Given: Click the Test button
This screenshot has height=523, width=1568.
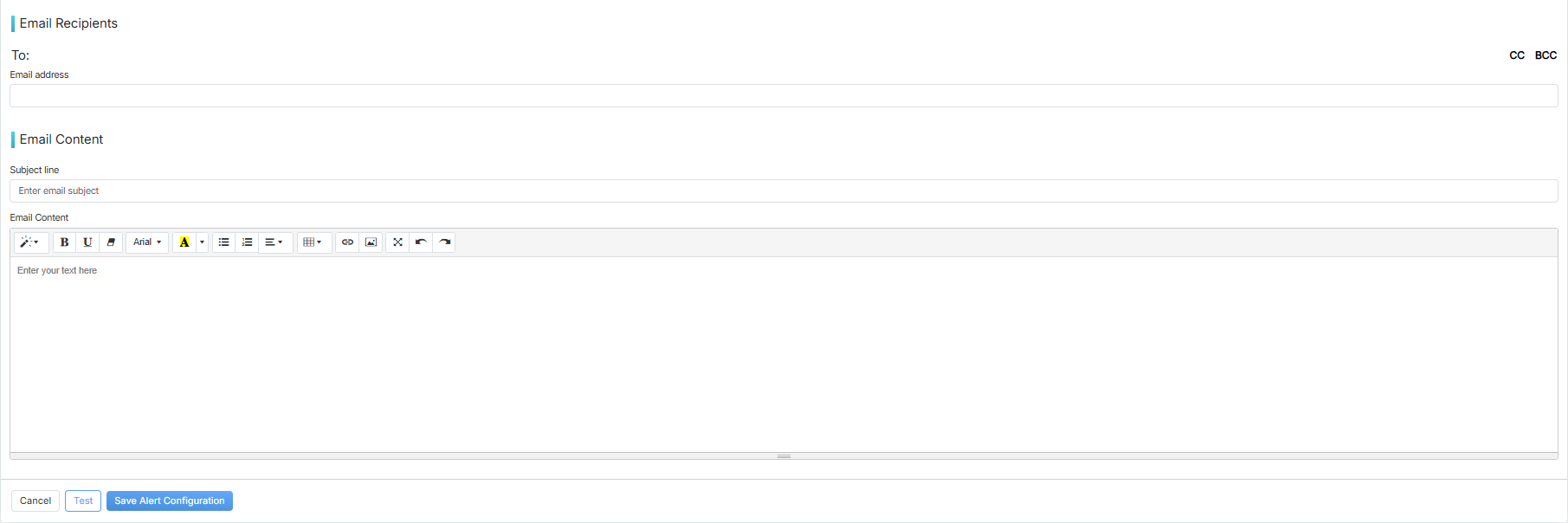Looking at the screenshot, I should coord(83,500).
